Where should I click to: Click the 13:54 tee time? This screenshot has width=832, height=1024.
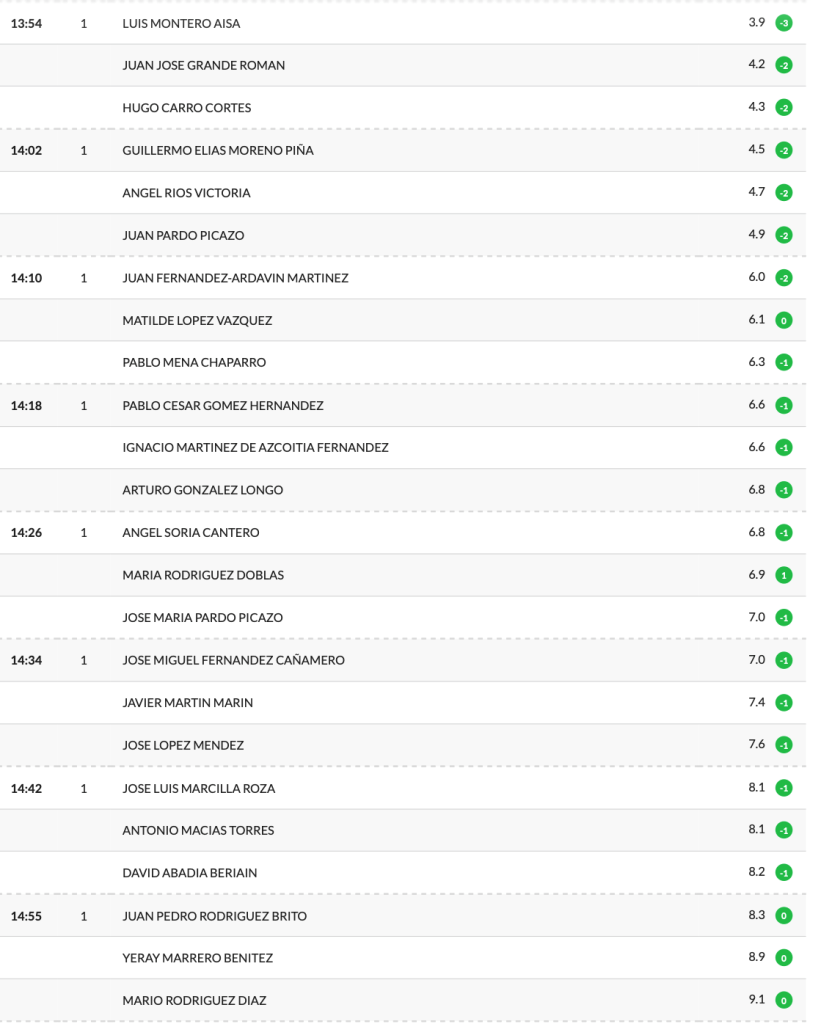(x=26, y=23)
